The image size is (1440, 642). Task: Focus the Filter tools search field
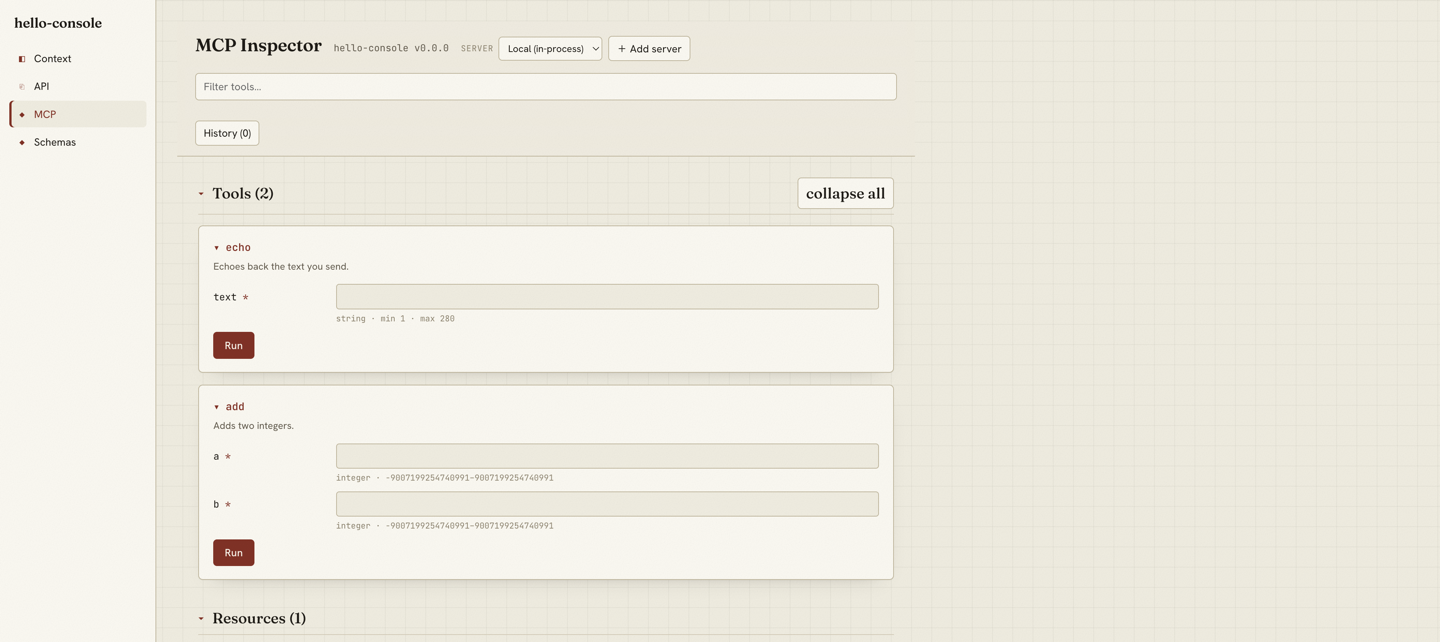pyautogui.click(x=546, y=87)
